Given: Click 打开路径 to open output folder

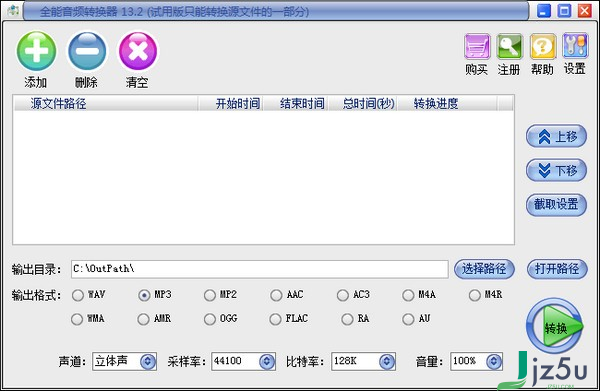Looking at the screenshot, I should point(557,269).
